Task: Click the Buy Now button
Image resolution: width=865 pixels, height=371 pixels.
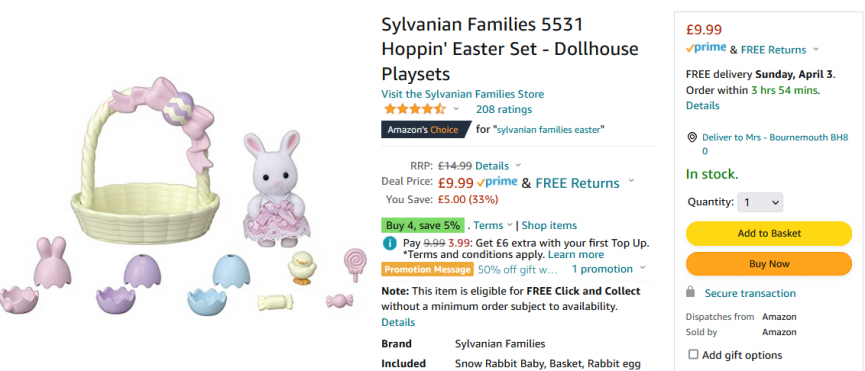Action: 768,264
